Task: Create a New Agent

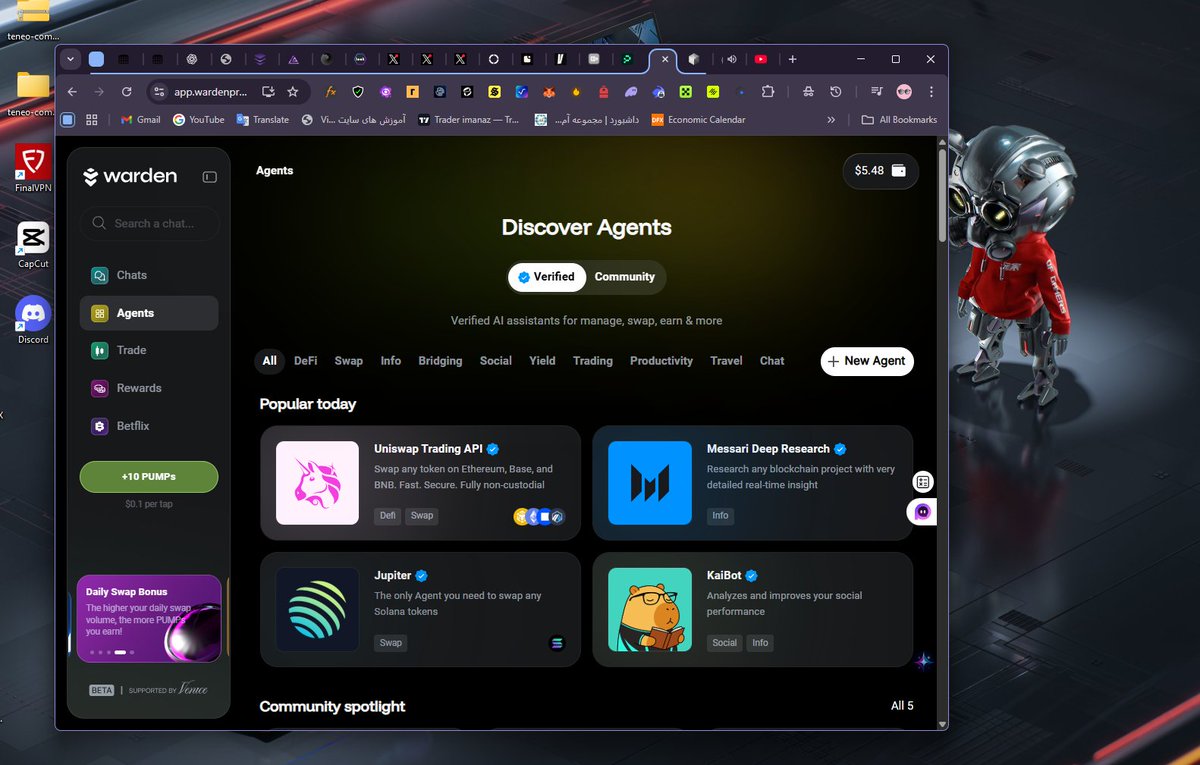Action: tap(867, 361)
